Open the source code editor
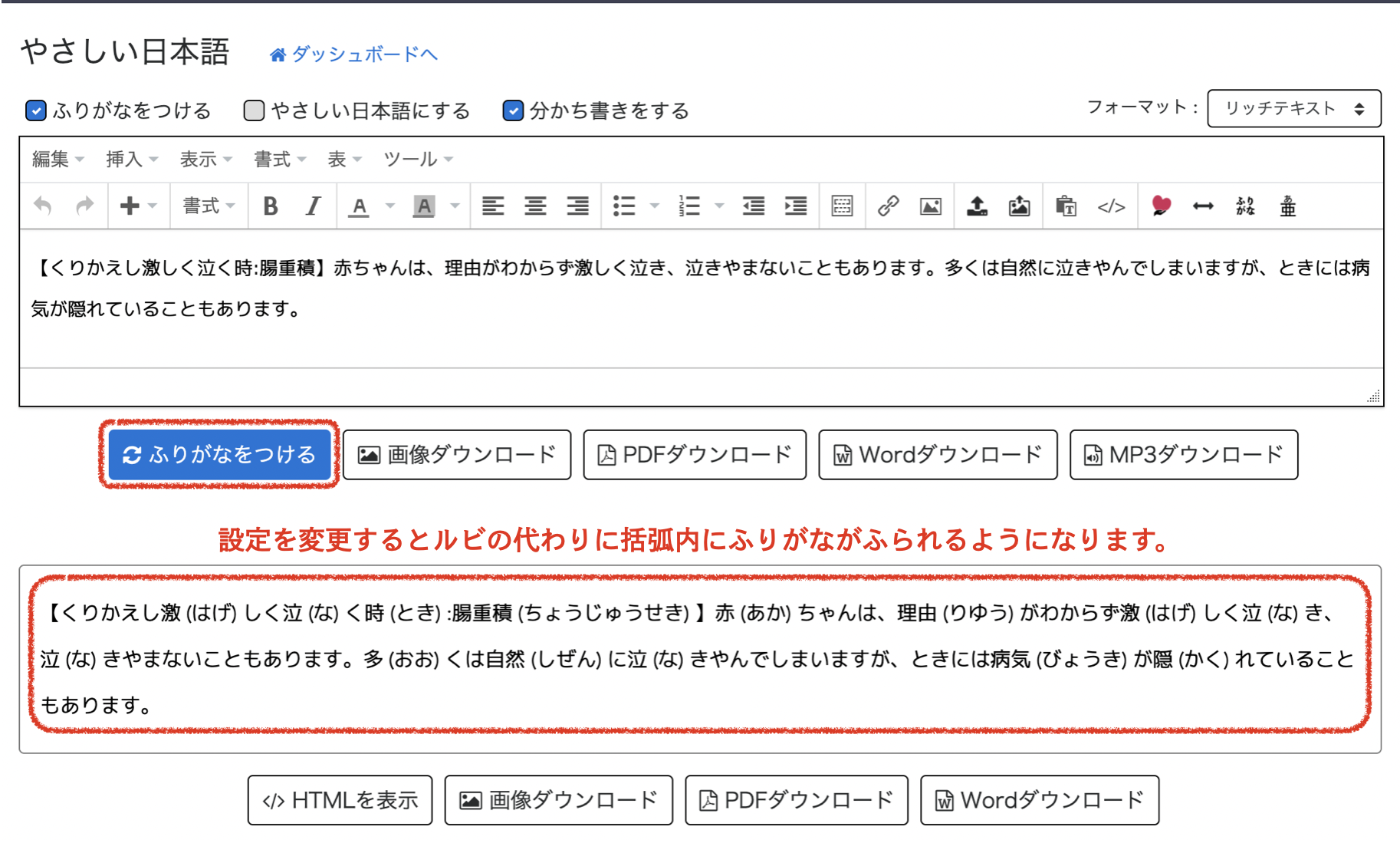The width and height of the screenshot is (1400, 853). (x=1111, y=206)
